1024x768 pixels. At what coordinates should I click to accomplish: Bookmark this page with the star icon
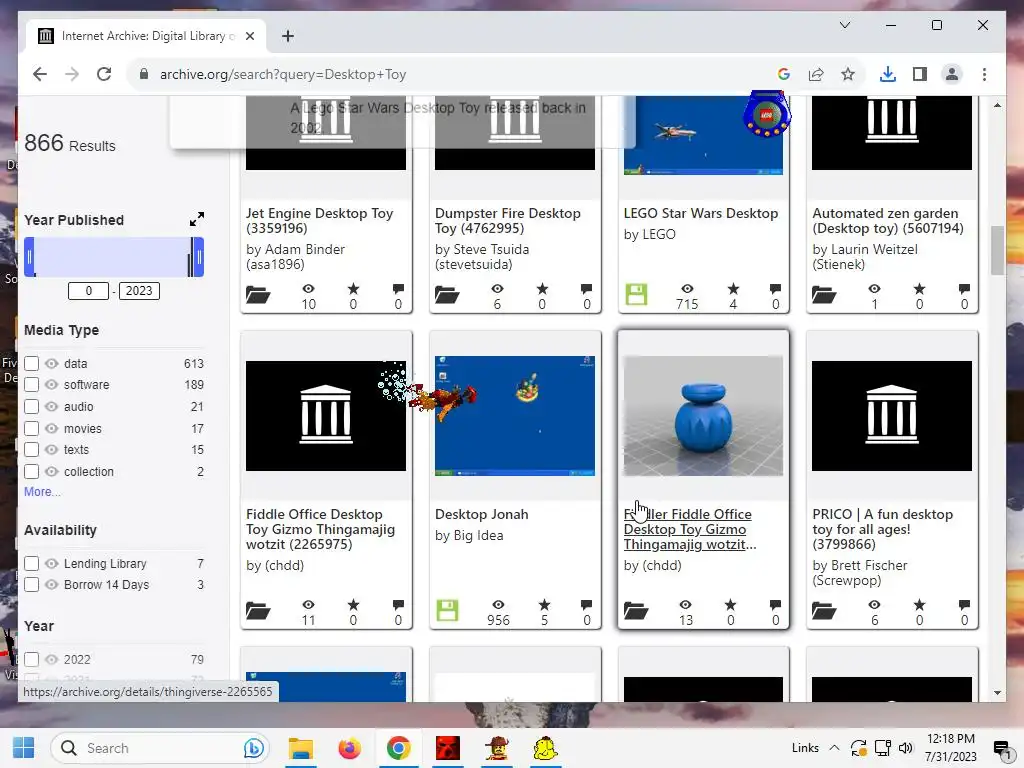point(848,74)
